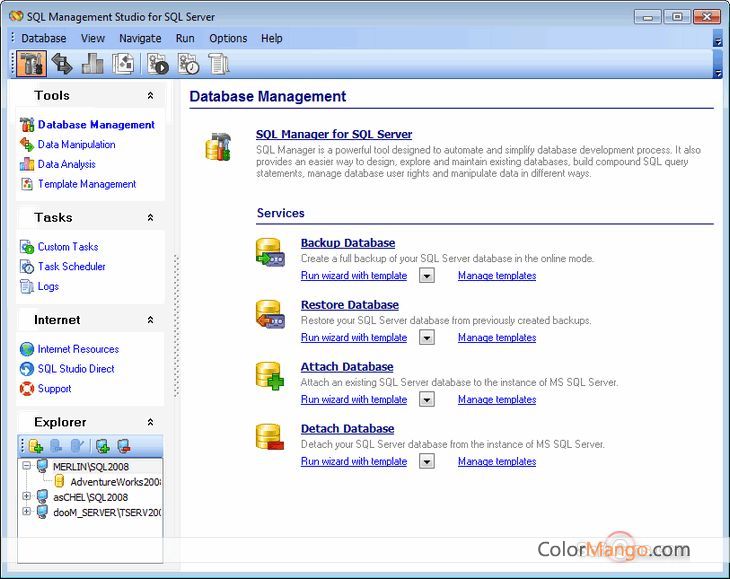Screen dimensions: 730x579
Task: Select the Data Analysis toolbar chart icon
Action: [x=93, y=64]
